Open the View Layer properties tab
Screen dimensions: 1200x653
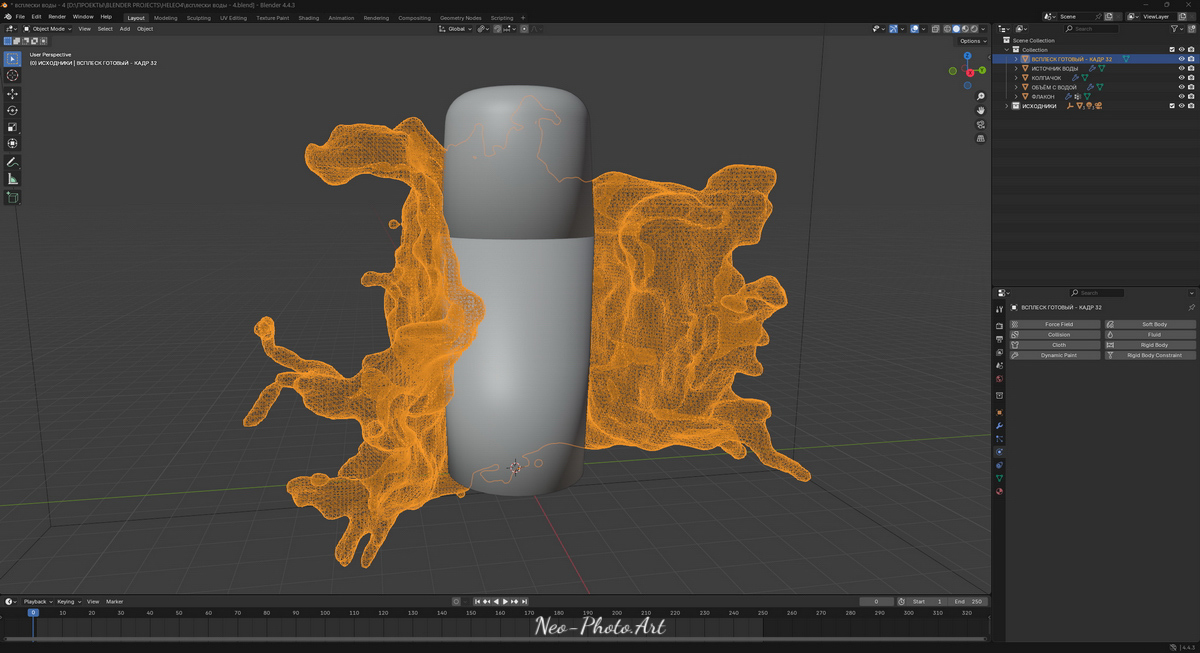pos(999,352)
